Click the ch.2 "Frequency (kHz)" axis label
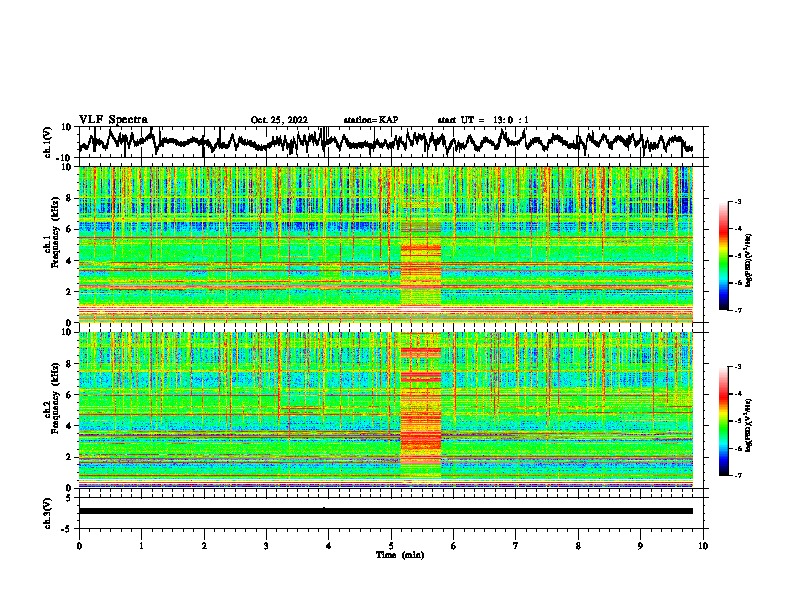 55,398
